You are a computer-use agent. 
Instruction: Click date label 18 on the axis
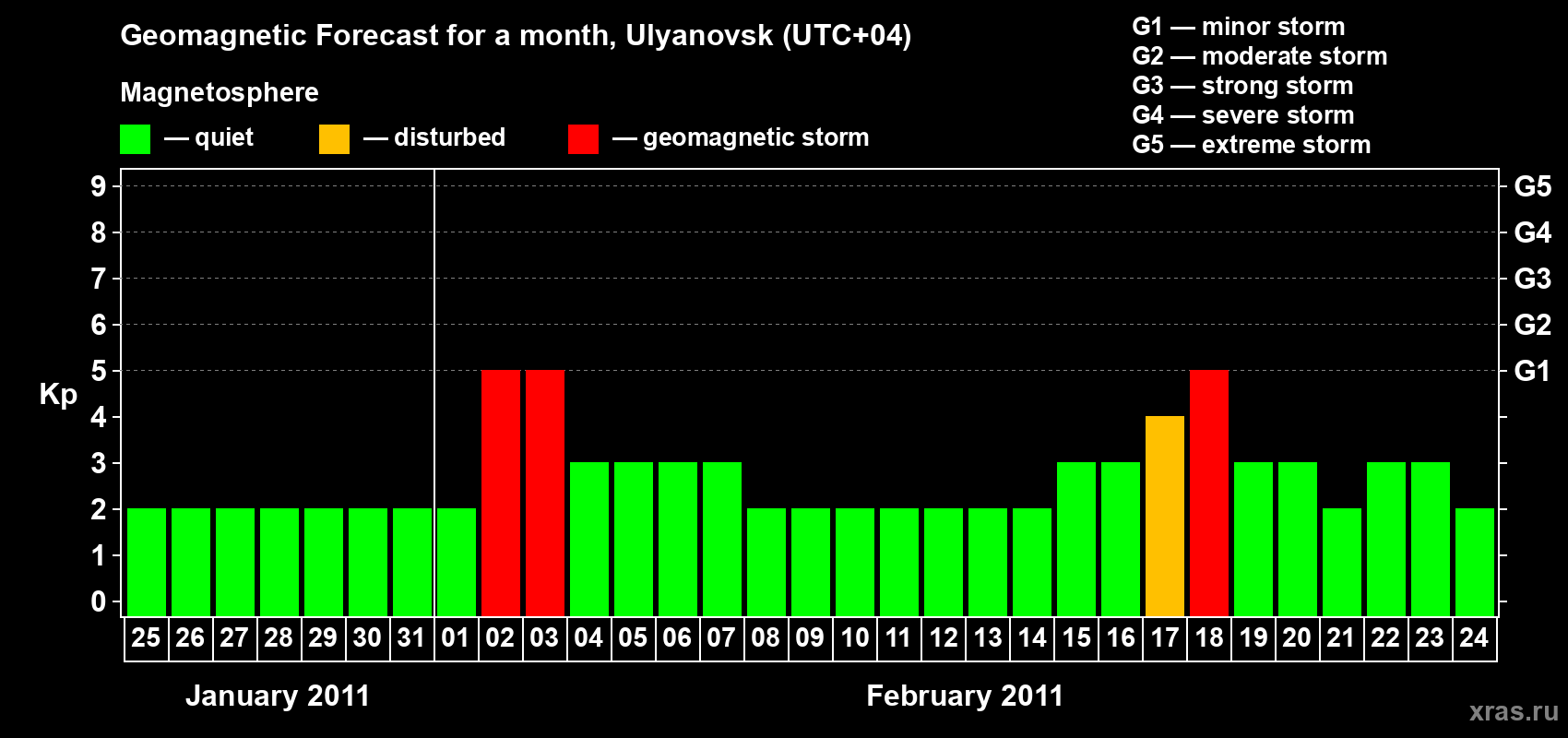(1209, 637)
